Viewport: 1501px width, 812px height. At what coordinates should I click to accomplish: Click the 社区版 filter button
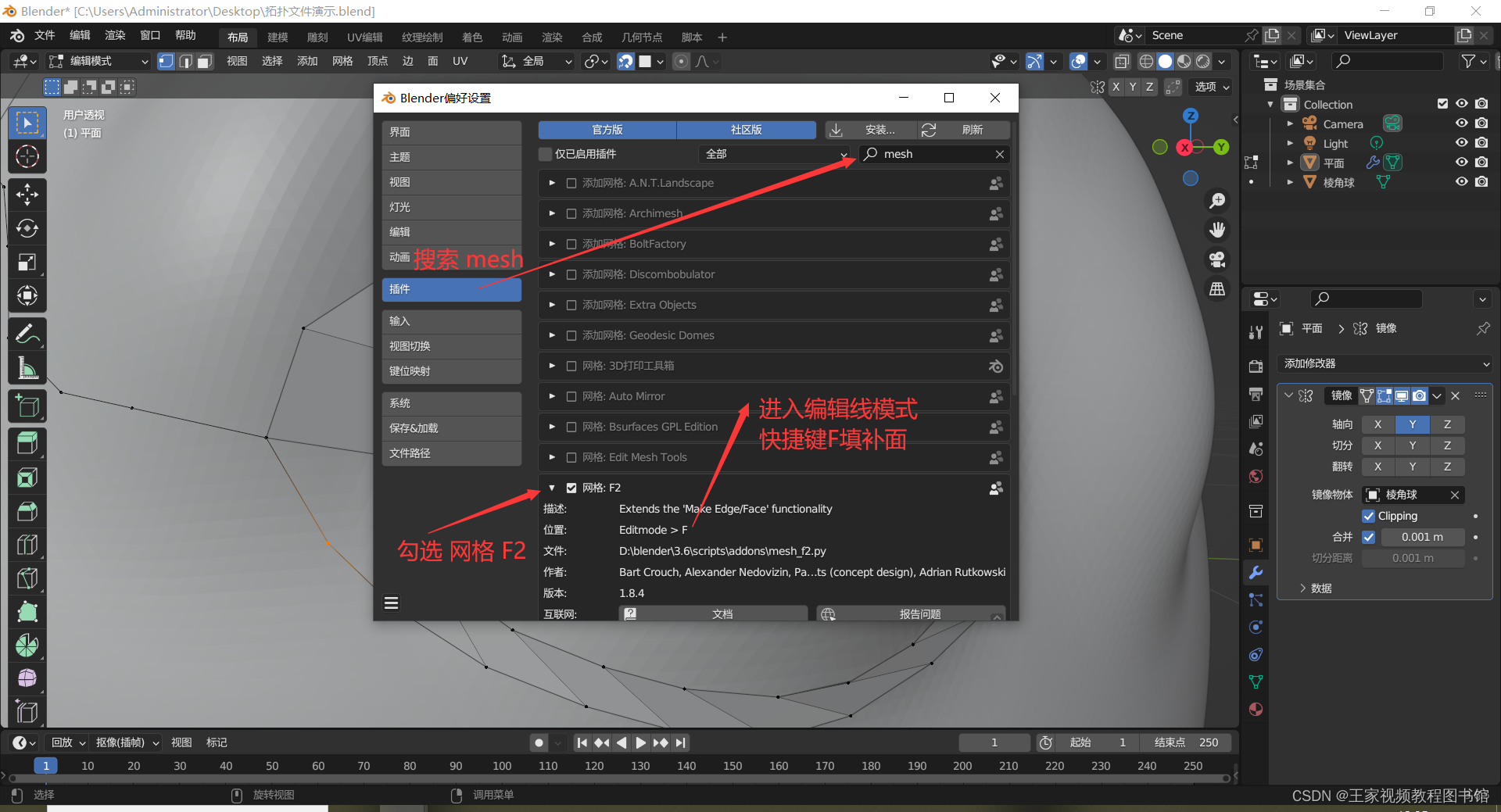click(747, 130)
